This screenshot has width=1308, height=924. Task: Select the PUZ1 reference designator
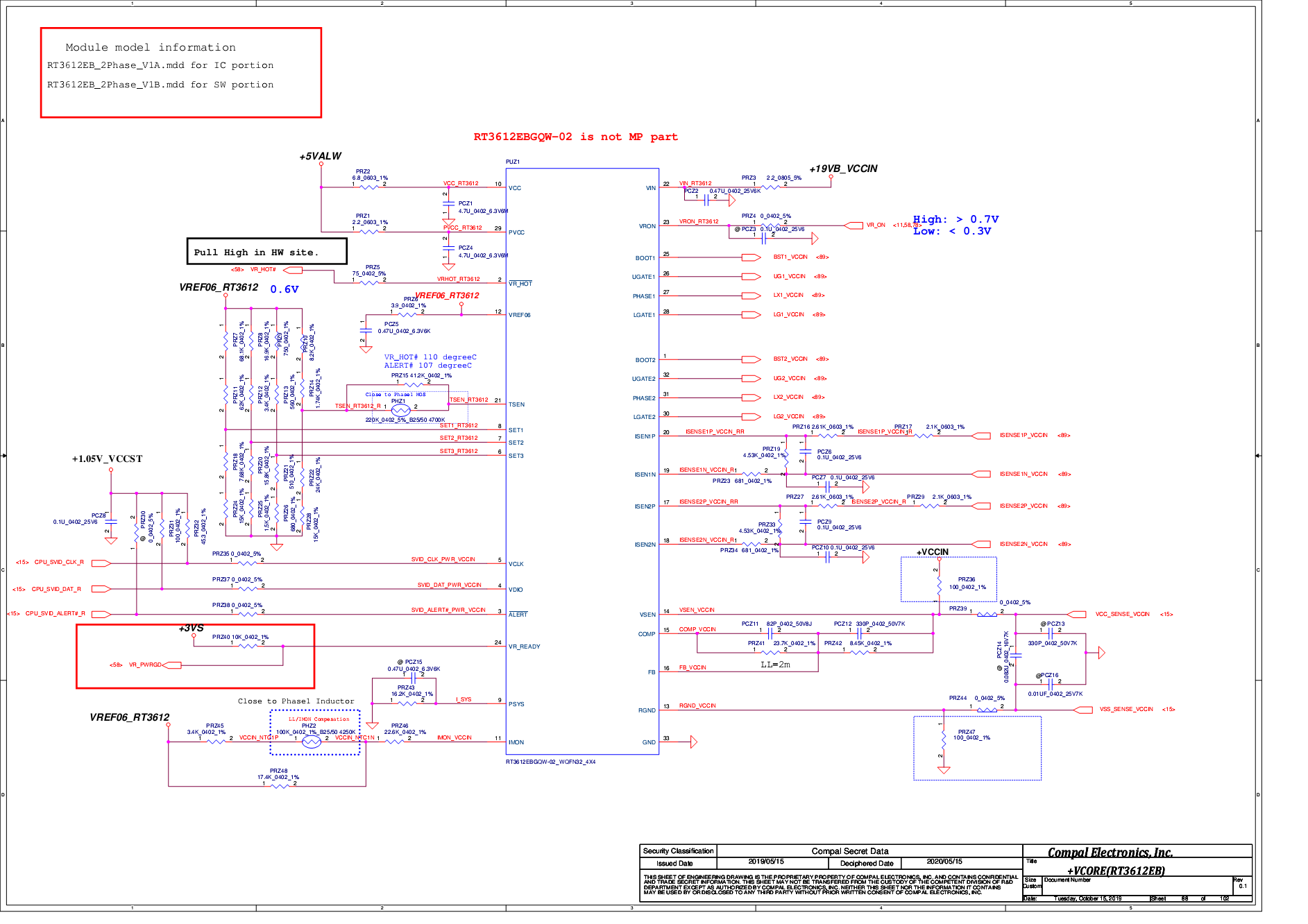coord(513,162)
